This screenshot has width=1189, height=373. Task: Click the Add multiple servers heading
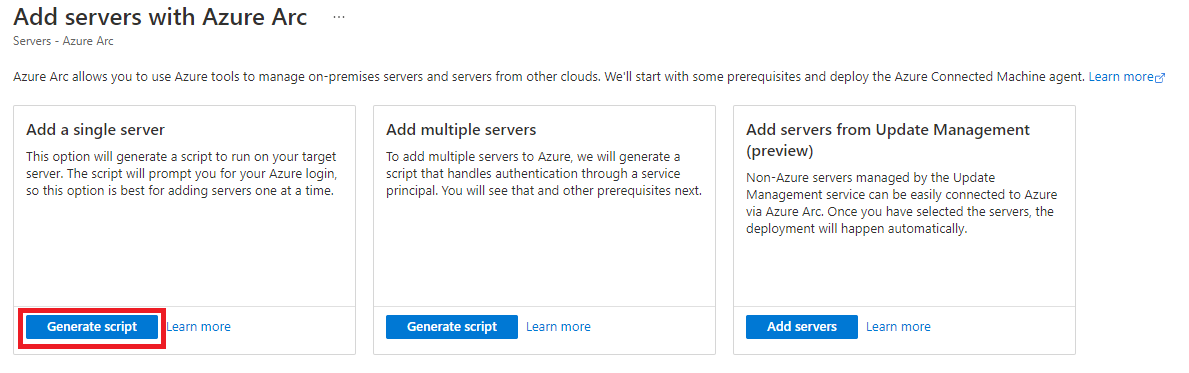click(461, 130)
